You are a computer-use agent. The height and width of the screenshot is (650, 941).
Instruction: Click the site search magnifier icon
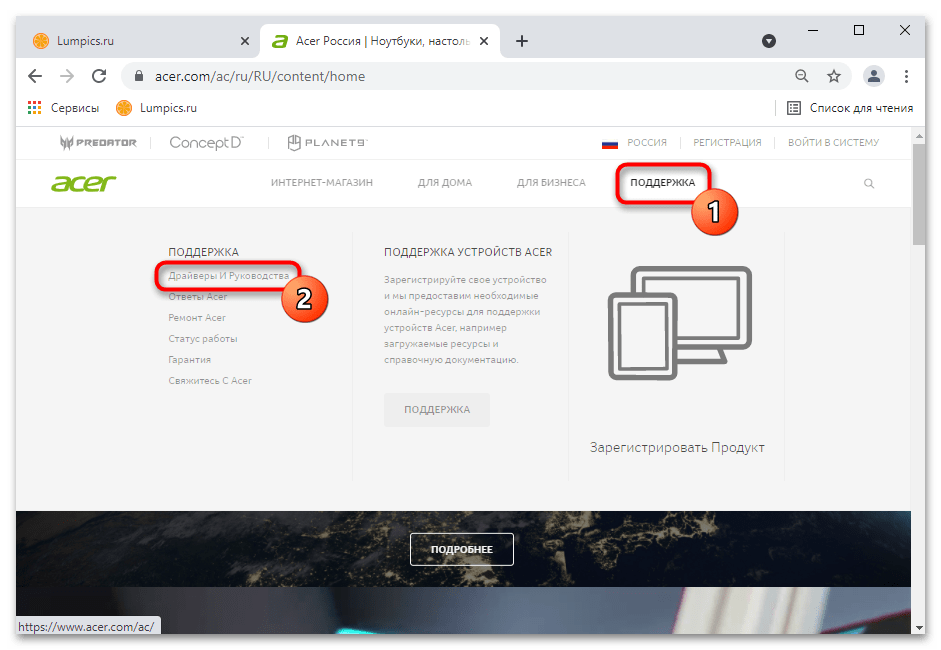869,184
